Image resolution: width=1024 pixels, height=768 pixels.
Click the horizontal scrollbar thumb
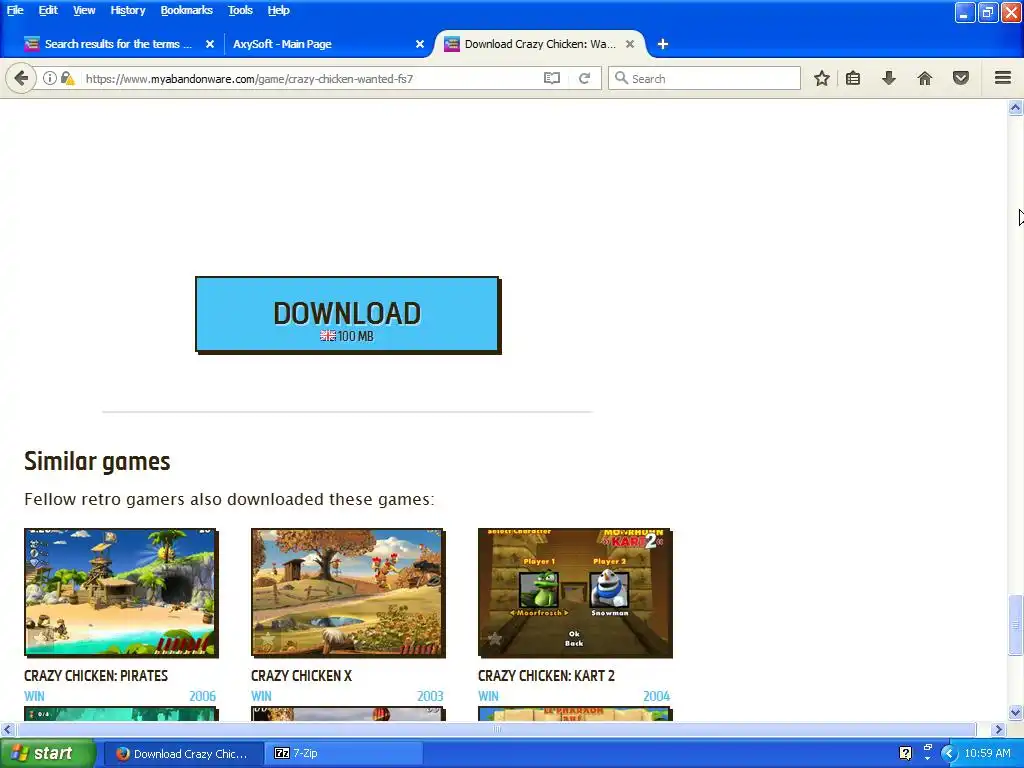[x=496, y=729]
